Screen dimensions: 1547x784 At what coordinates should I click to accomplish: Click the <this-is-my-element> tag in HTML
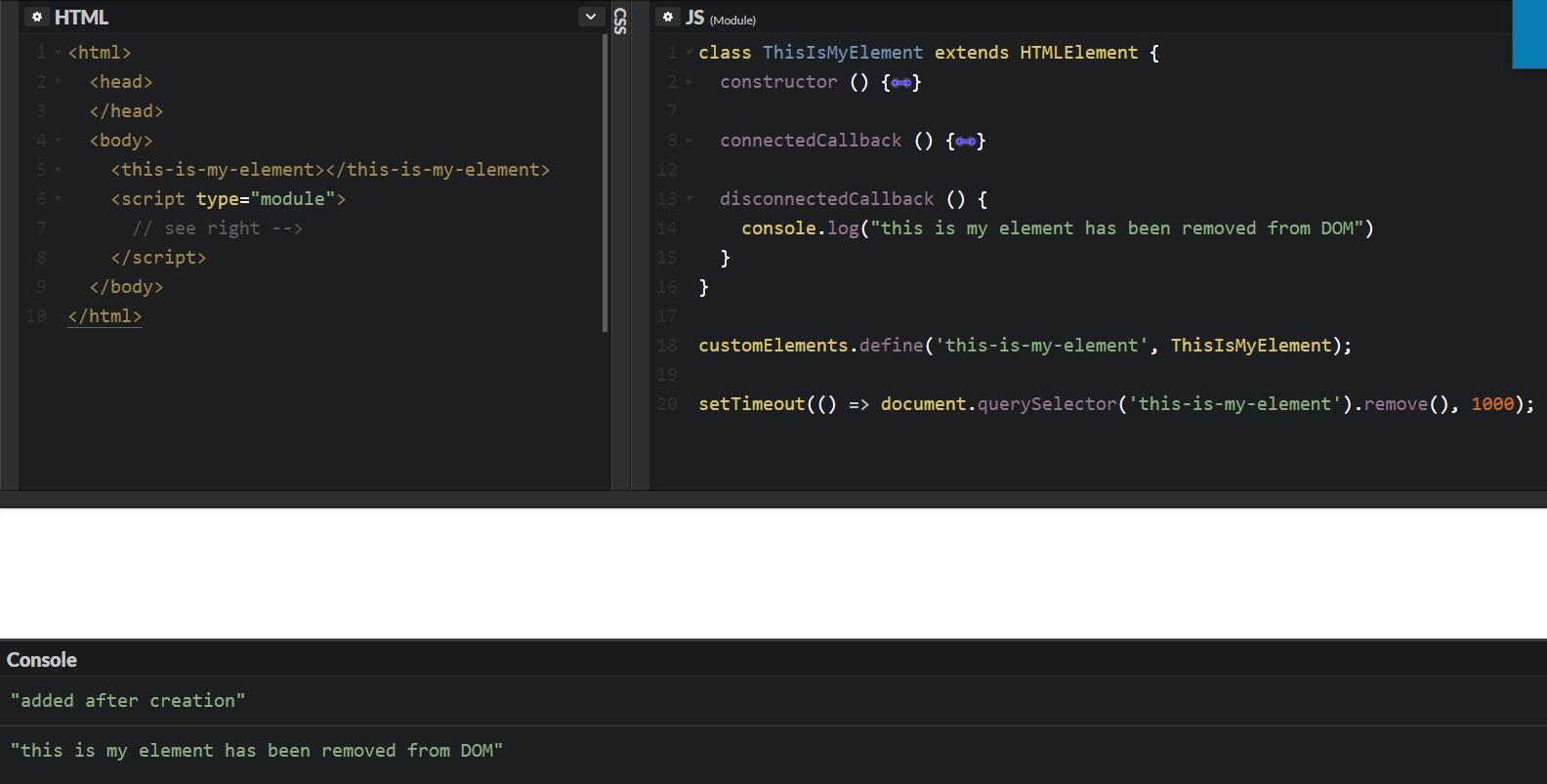[x=218, y=170]
